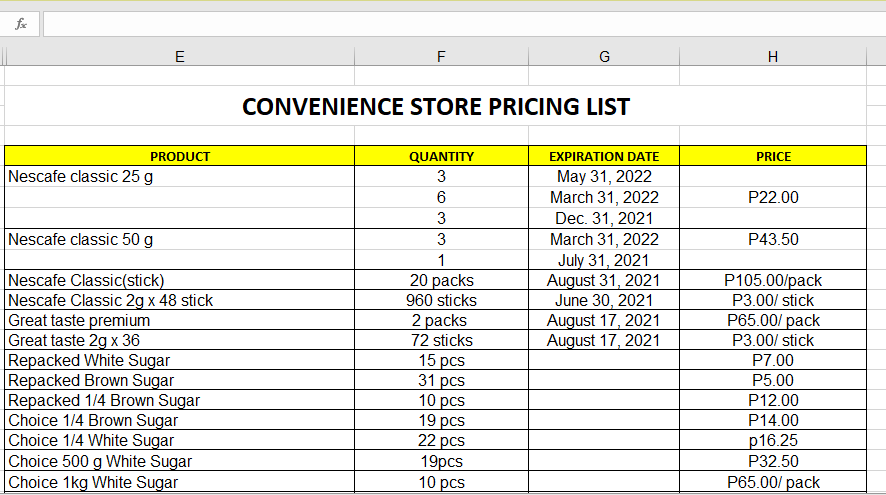Select column H header

[x=772, y=58]
